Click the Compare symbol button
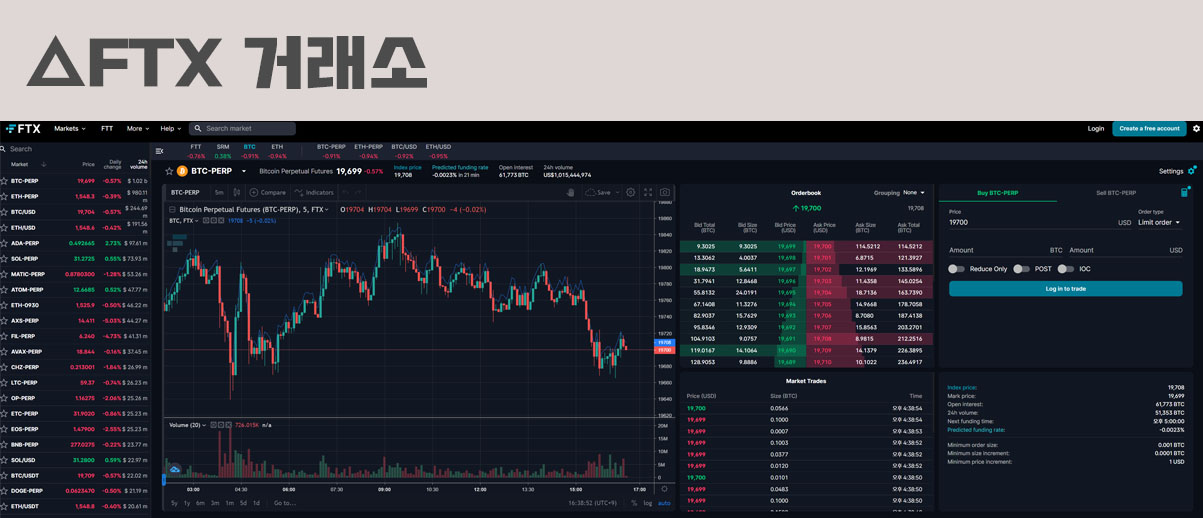Viewport: 1203px width, 518px height. coord(268,192)
